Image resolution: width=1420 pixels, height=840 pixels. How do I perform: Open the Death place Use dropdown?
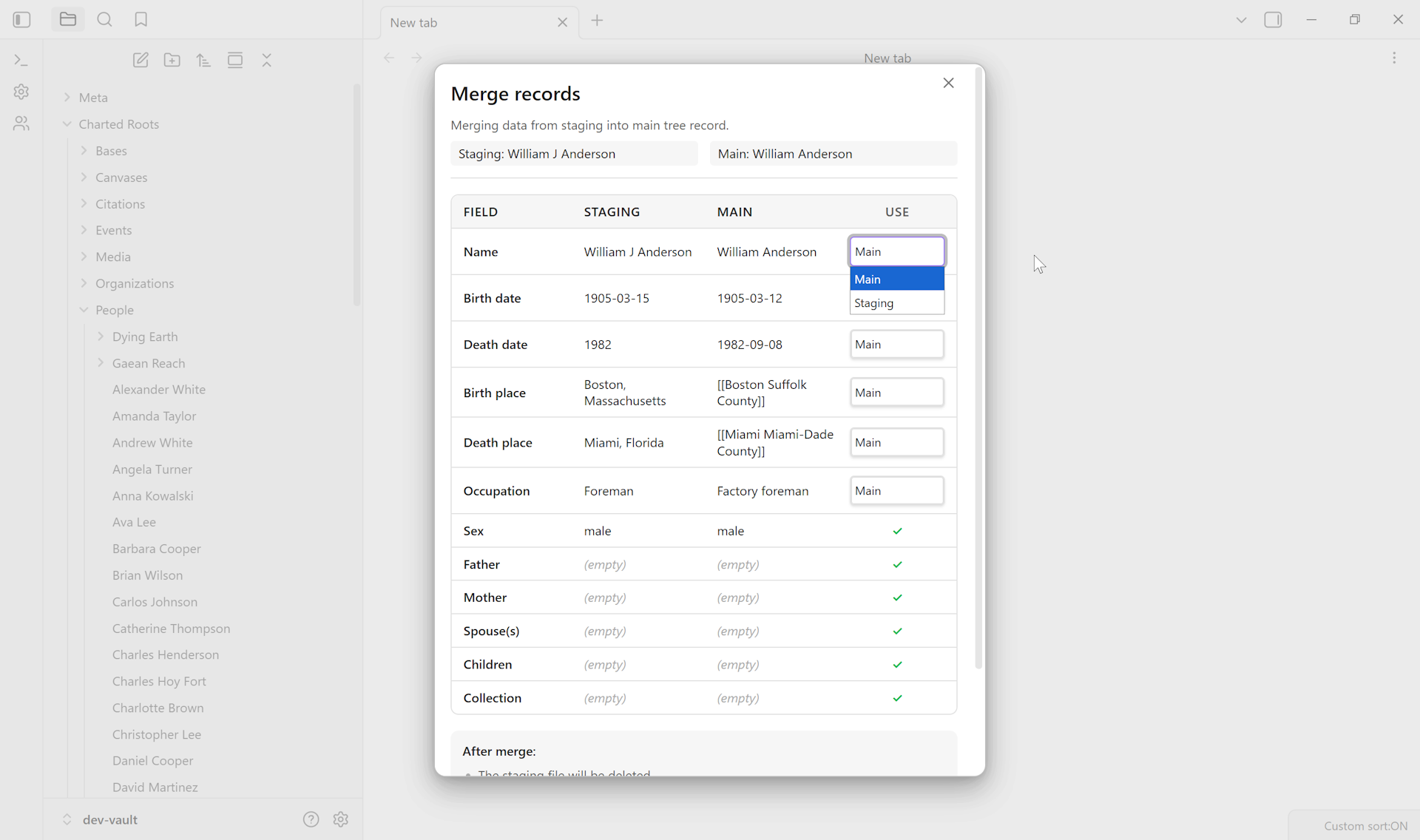[x=897, y=443]
